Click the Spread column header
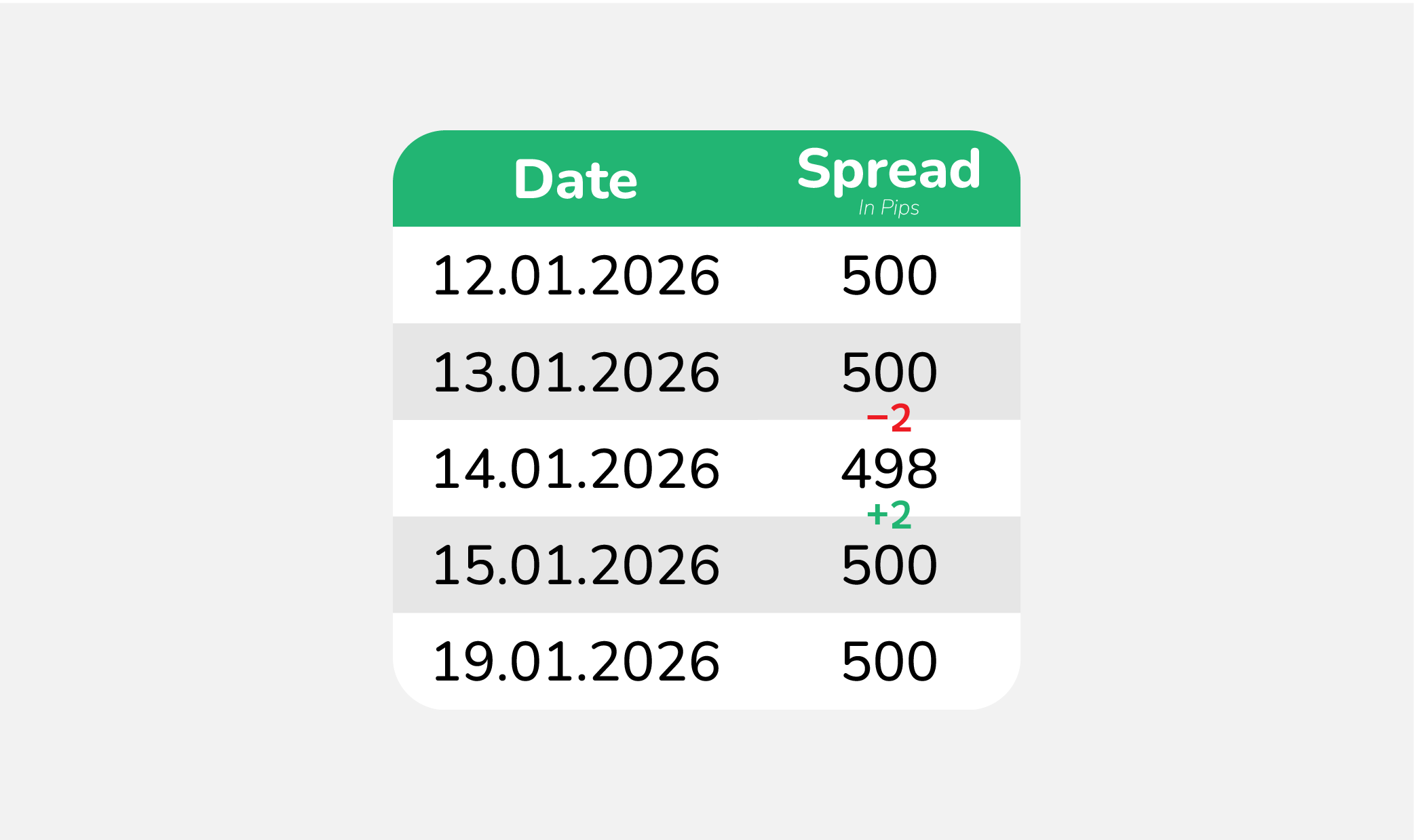 (889, 170)
